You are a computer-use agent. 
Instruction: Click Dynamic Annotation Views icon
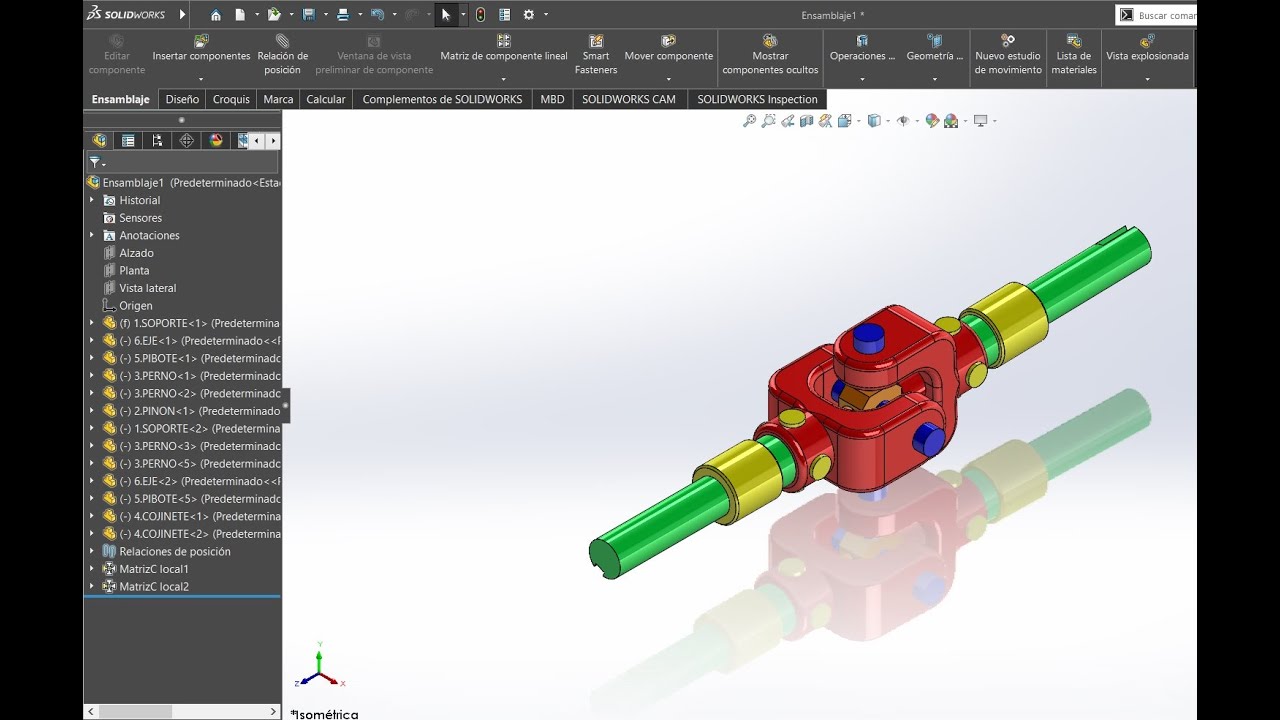pos(825,121)
